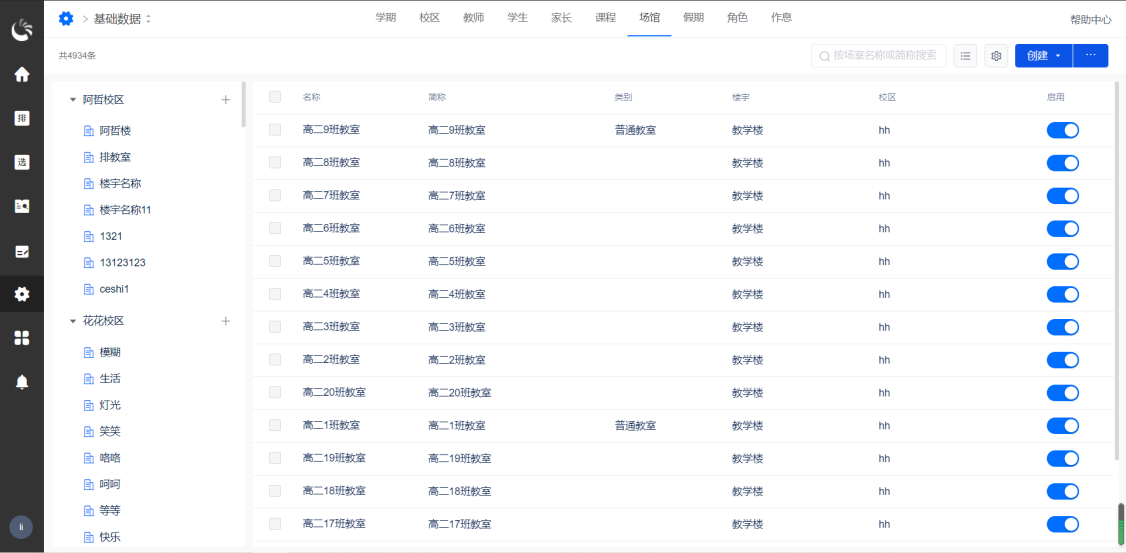Screen dimensions: 1126x553
Task: Switch to the 假期 tab
Action: click(x=694, y=18)
